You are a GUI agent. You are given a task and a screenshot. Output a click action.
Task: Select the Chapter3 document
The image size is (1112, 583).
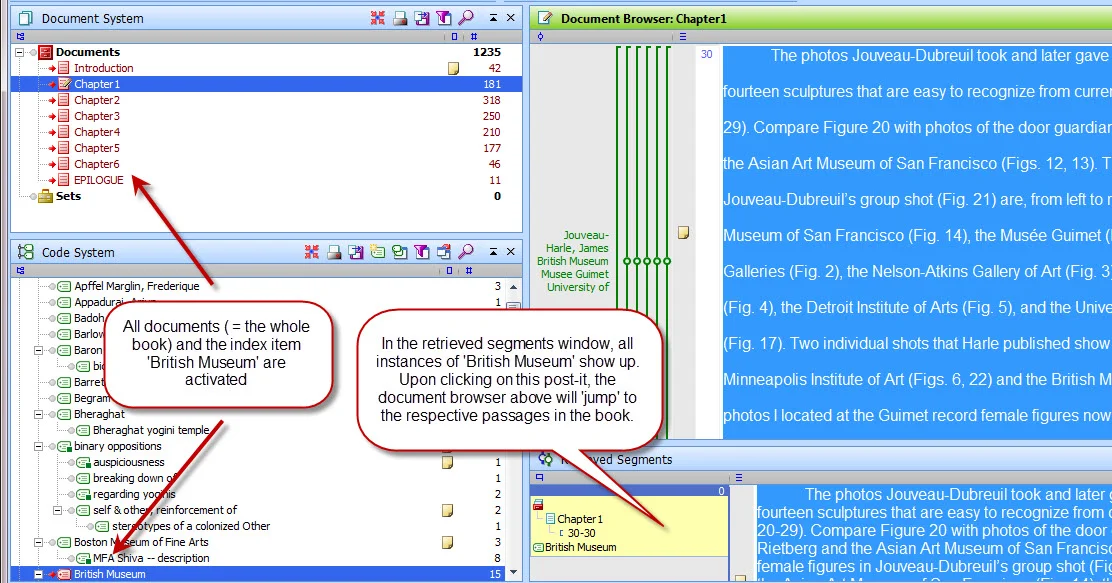[96, 116]
